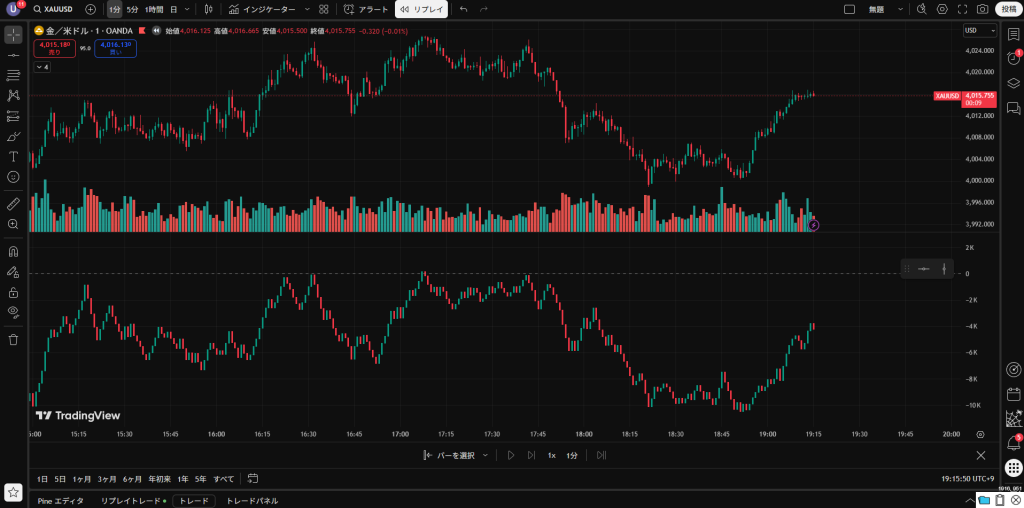Click the replay speed 1x control
The image size is (1024, 508).
551,455
